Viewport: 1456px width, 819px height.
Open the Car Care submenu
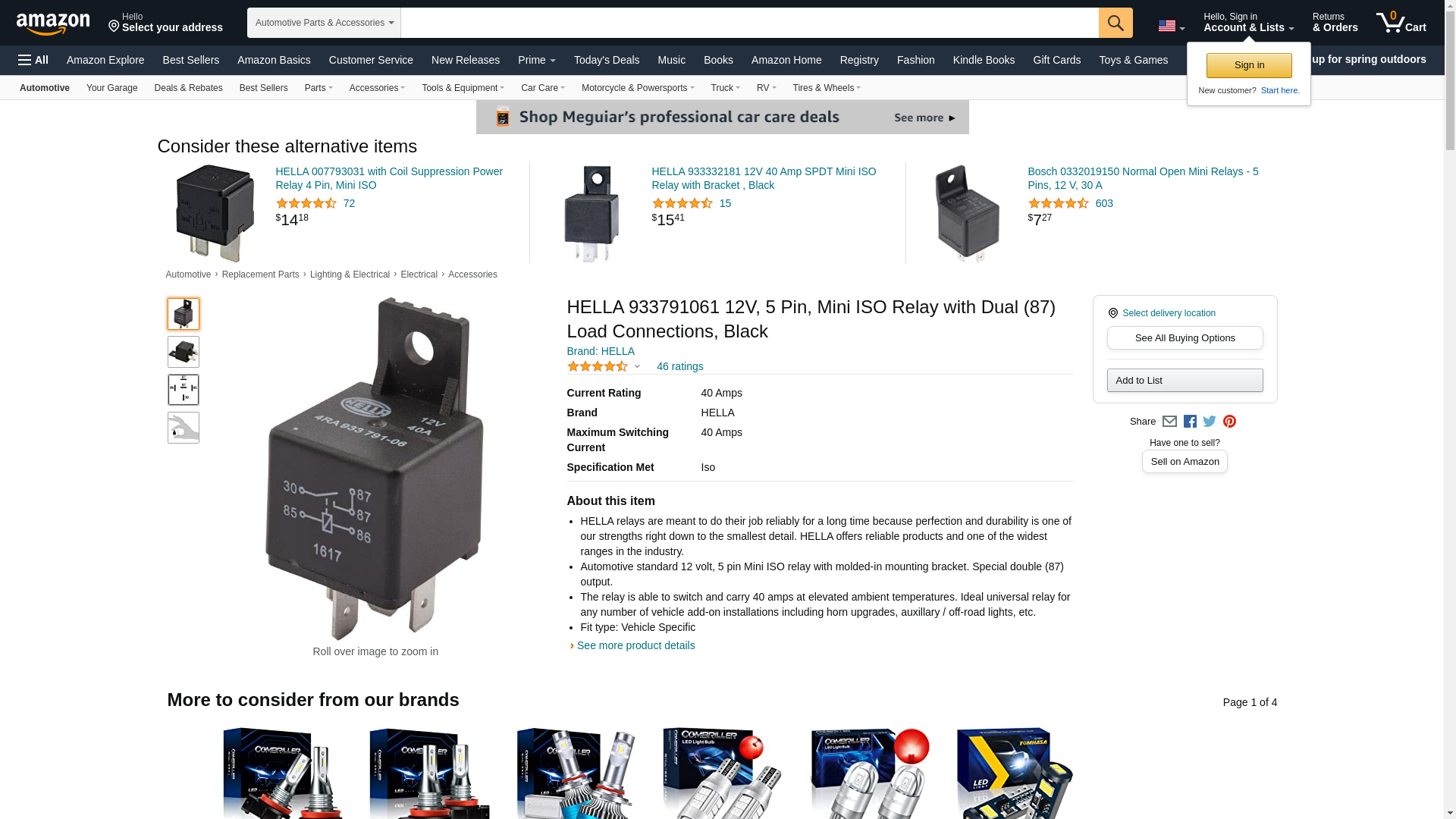point(543,88)
